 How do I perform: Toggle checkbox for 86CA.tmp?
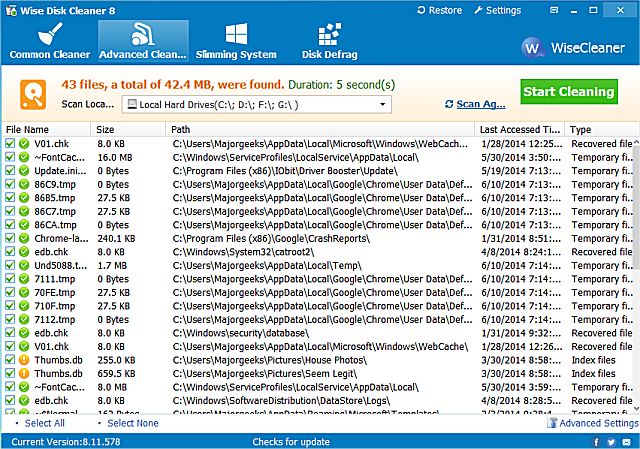[x=10, y=224]
